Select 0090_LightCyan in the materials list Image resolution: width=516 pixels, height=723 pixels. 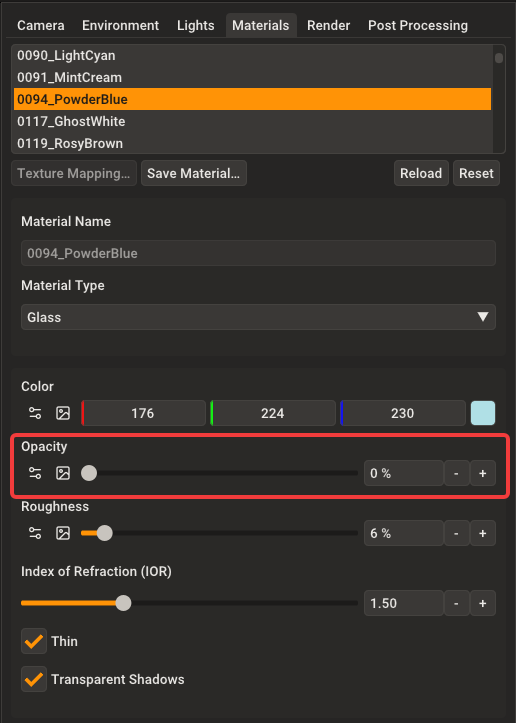tap(252, 55)
